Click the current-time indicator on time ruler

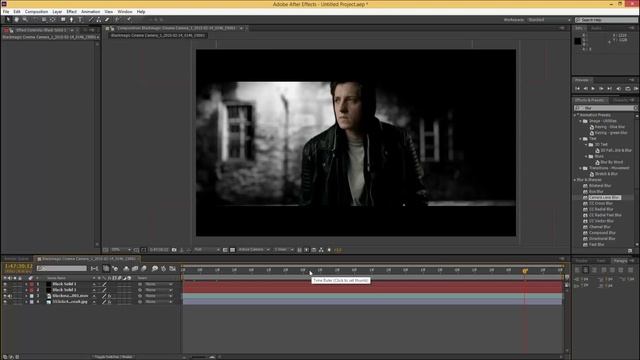(x=525, y=271)
